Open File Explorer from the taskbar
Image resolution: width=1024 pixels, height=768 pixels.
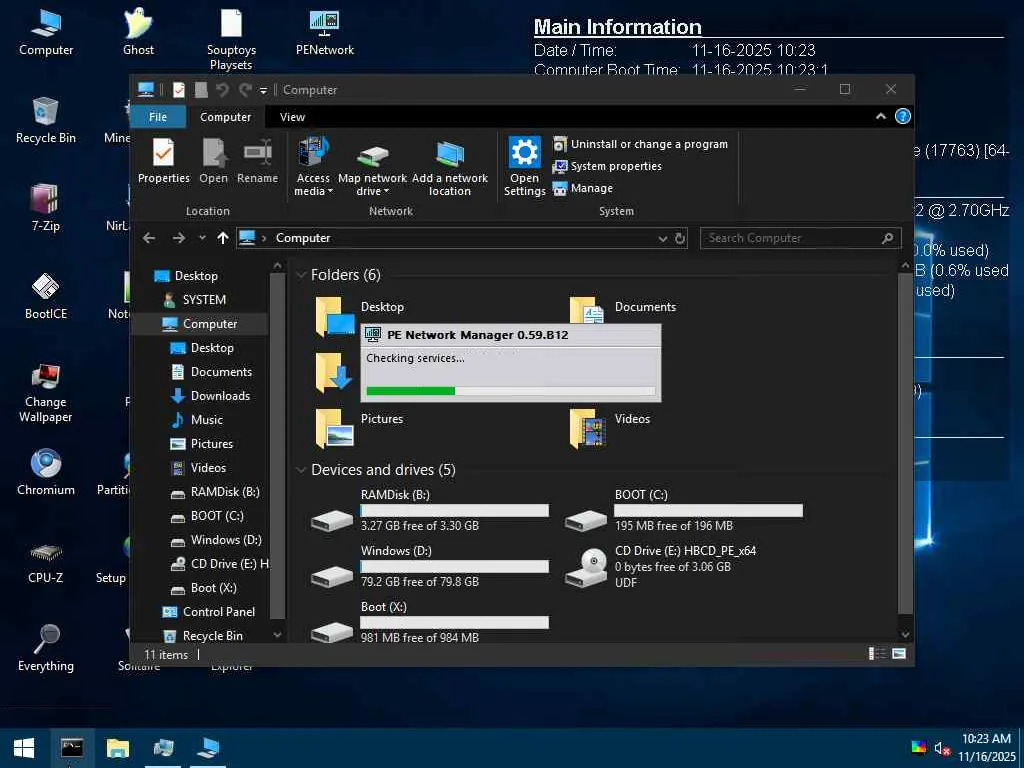(x=118, y=748)
